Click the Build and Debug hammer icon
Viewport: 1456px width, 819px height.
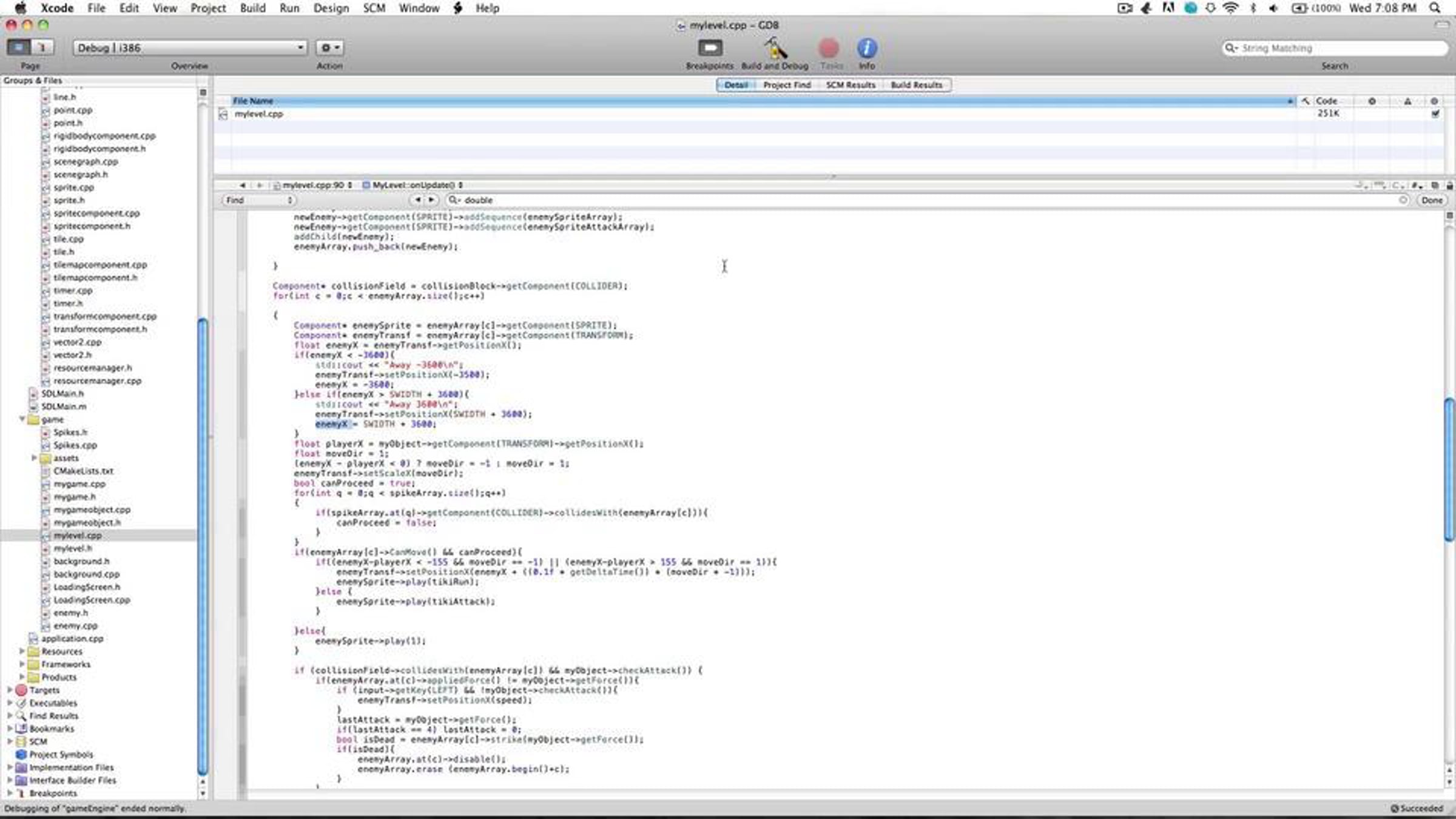[775, 48]
